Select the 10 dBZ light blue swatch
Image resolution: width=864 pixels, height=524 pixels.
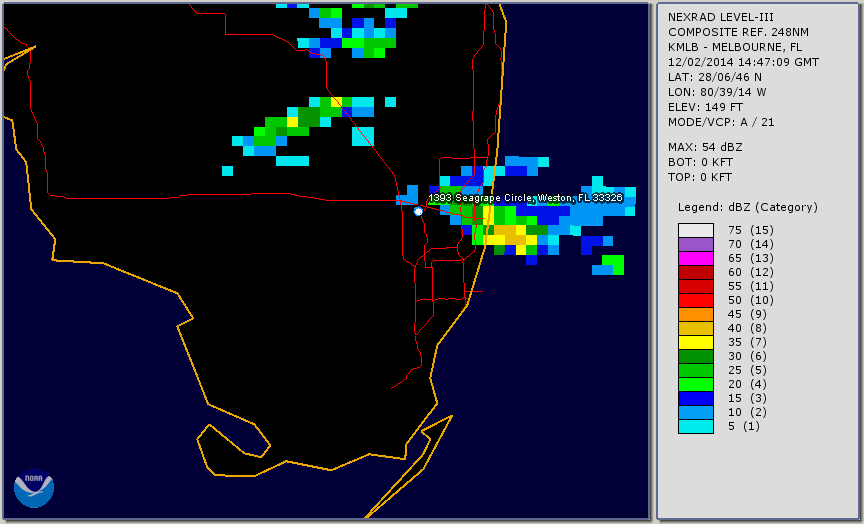[x=695, y=413]
